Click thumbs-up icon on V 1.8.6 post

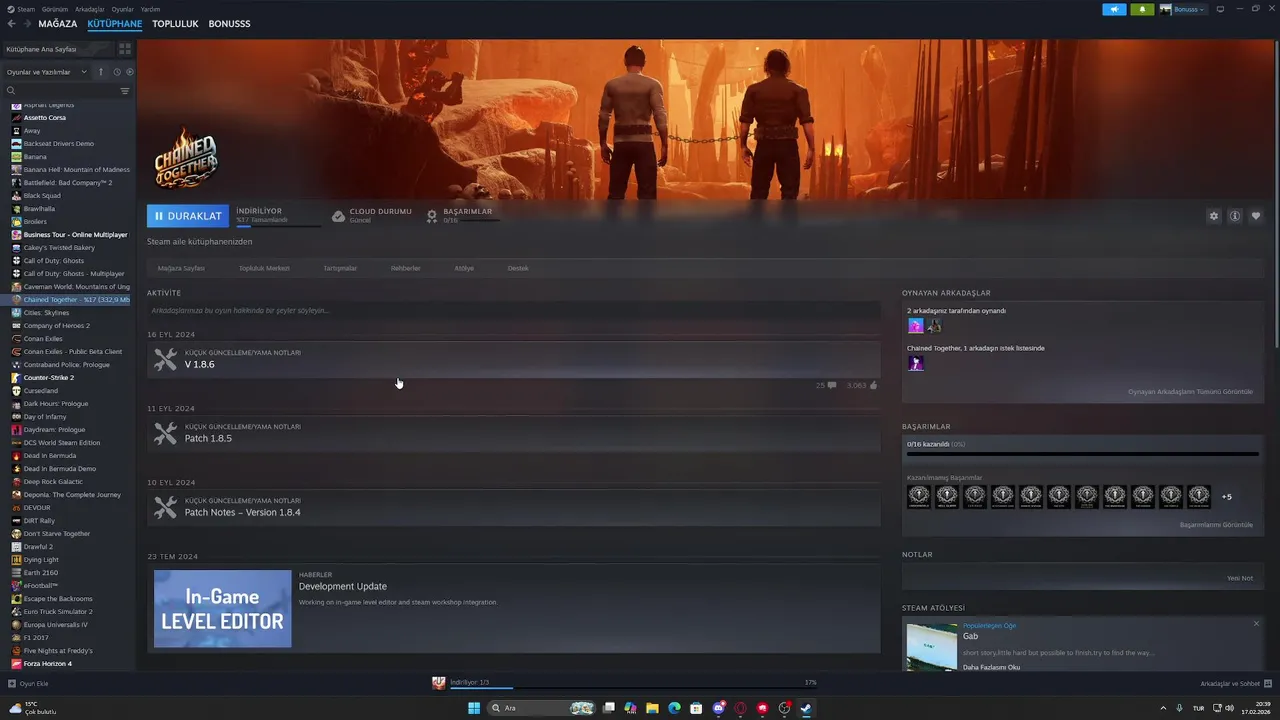[x=873, y=385]
